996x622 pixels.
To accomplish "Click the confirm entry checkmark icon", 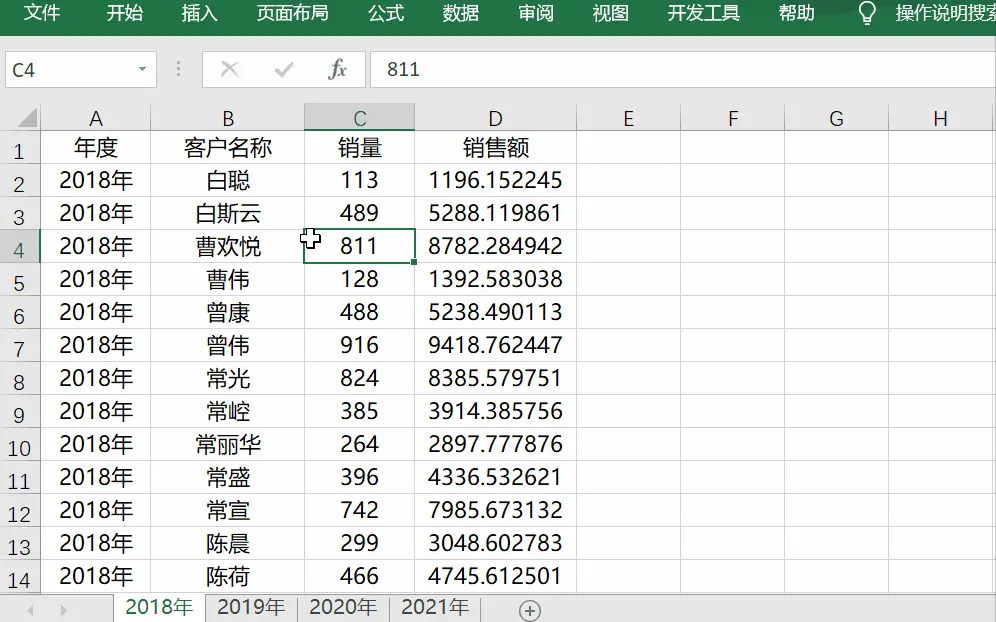I will 284,69.
